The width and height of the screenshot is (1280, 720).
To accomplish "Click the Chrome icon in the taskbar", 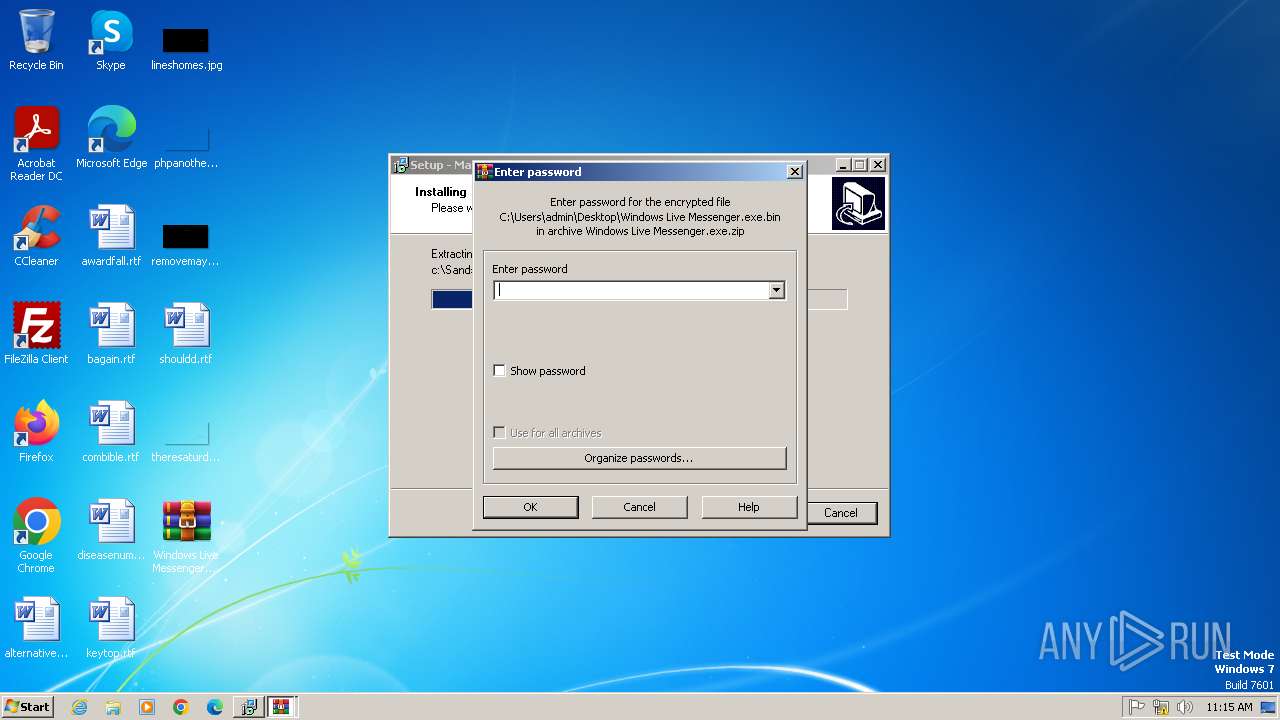I will coord(181,707).
